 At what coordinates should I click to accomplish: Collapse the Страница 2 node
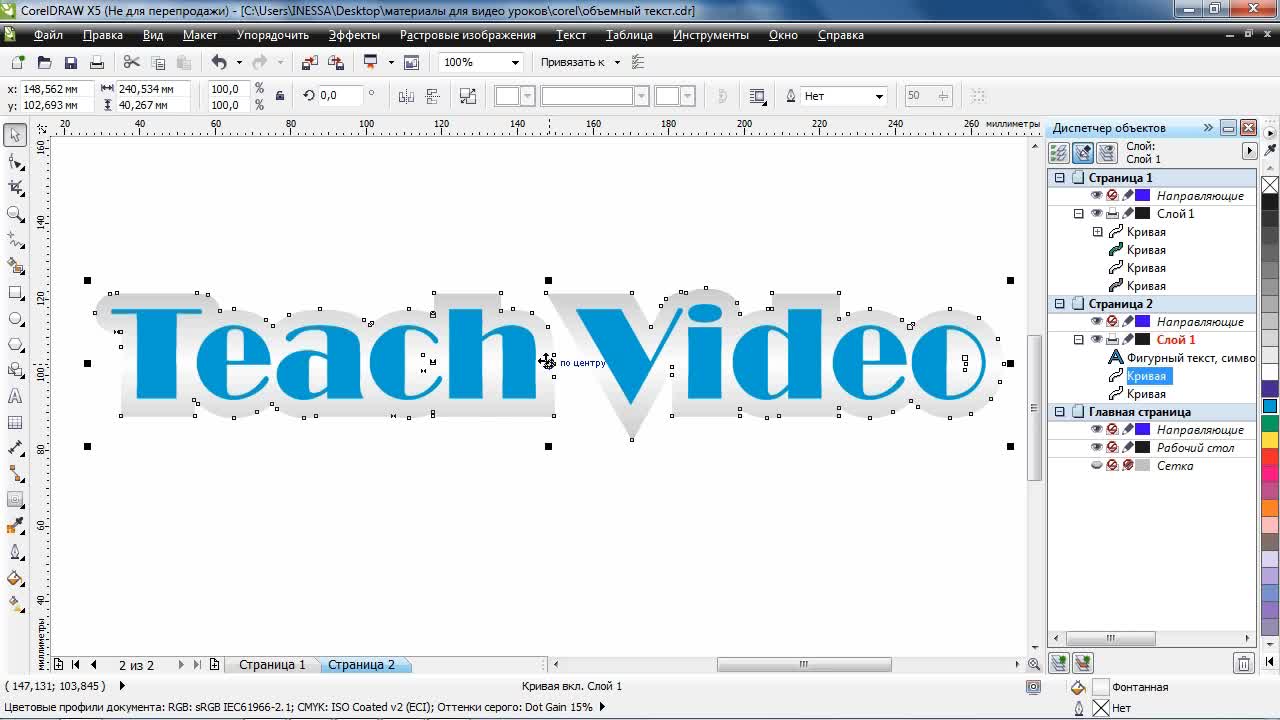(1059, 304)
